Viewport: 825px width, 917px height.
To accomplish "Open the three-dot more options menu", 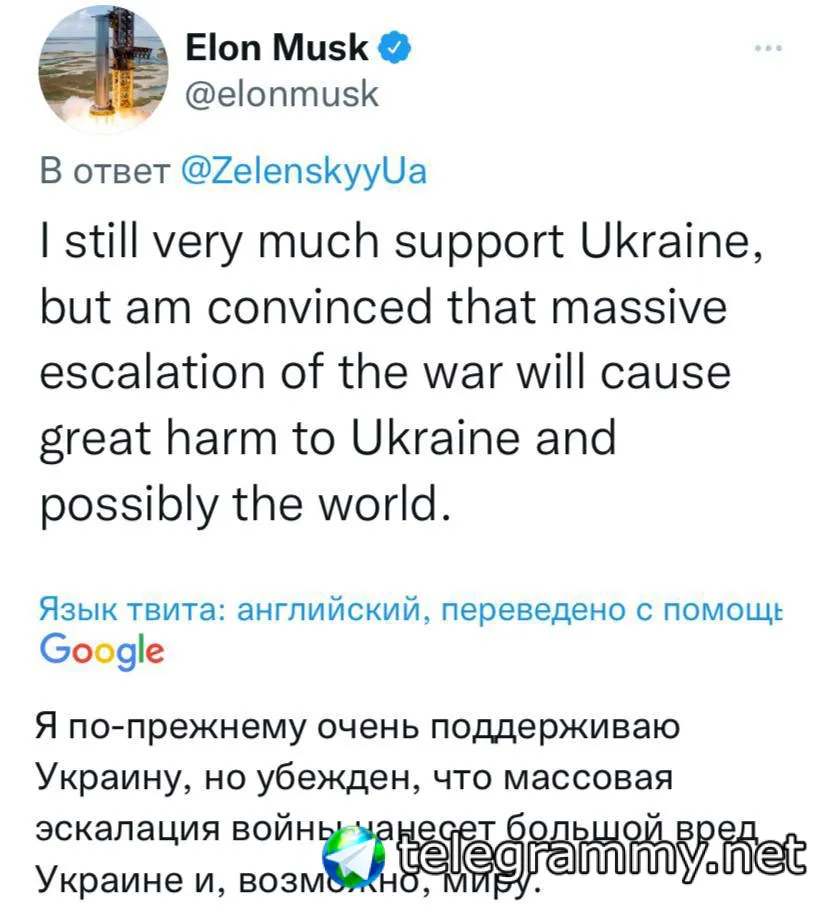I will tap(768, 49).
